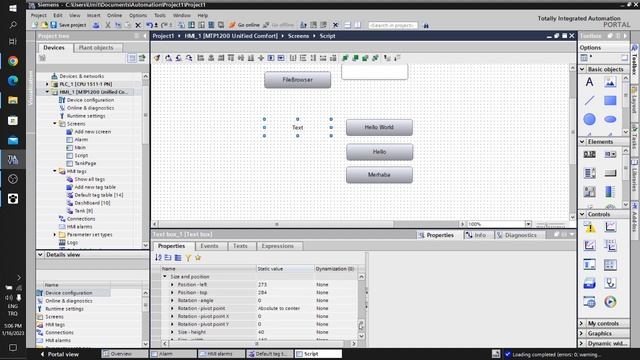Select the IO field element
The image size is (640, 360).
[589, 154]
